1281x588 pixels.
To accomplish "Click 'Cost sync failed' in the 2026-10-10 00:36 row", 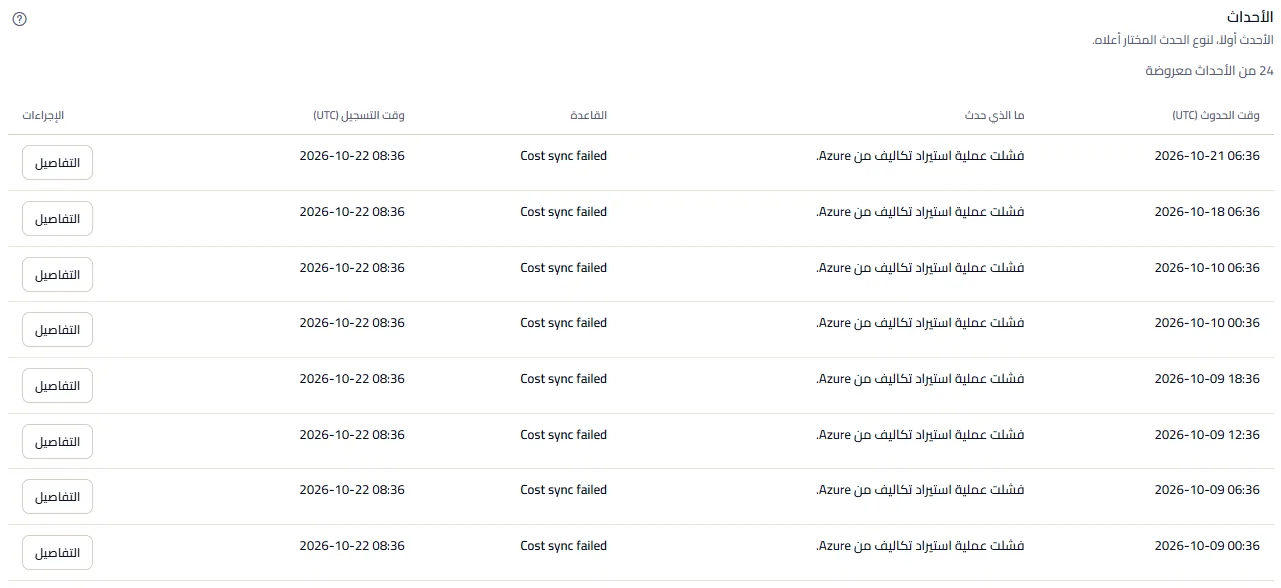I will pyautogui.click(x=564, y=323).
